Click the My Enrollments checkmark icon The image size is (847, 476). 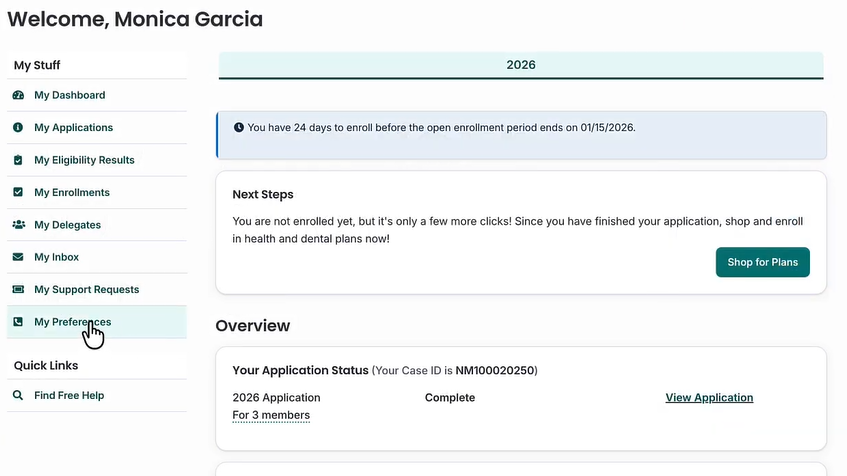(18, 192)
